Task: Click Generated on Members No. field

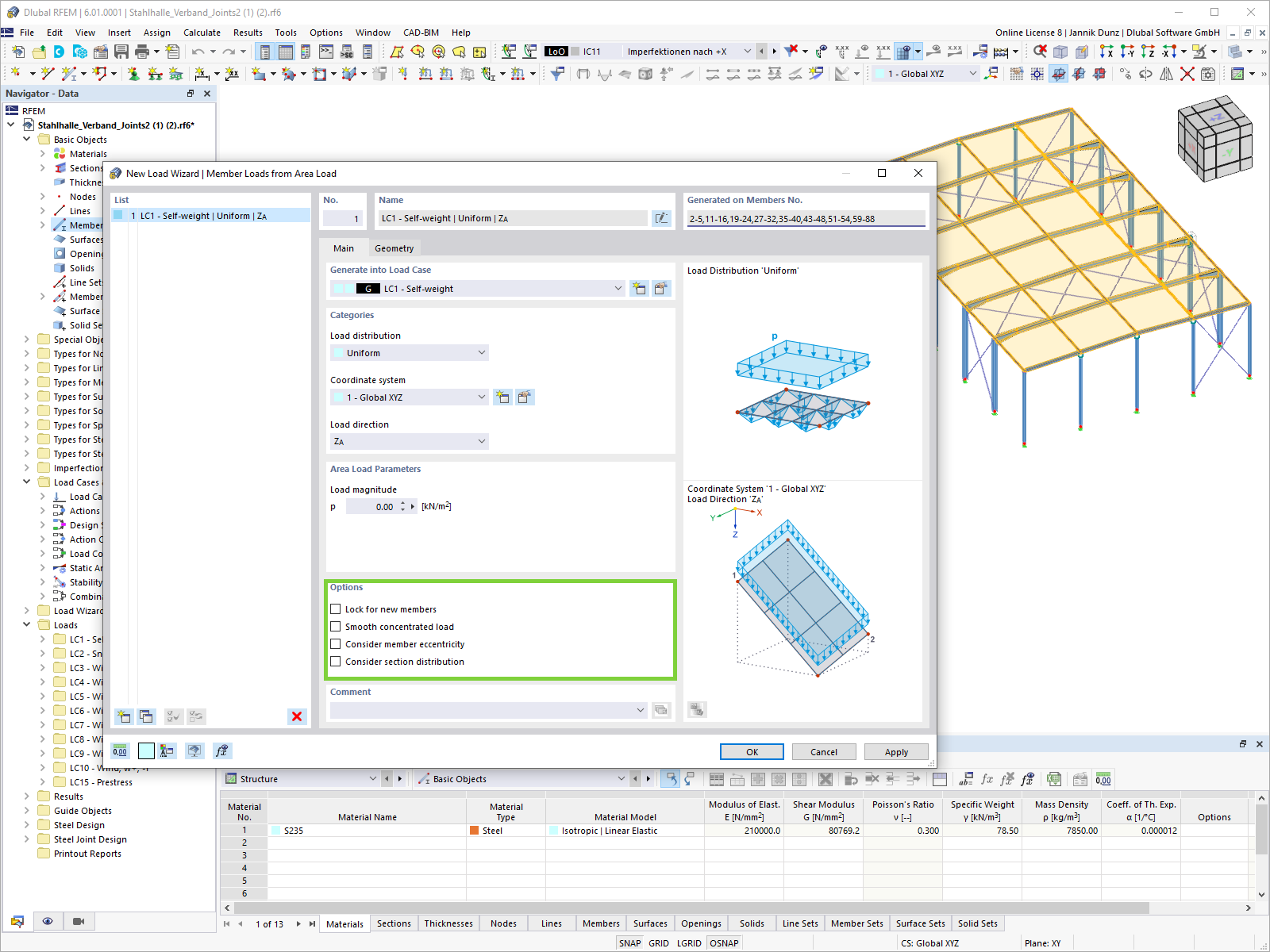Action: tap(806, 219)
